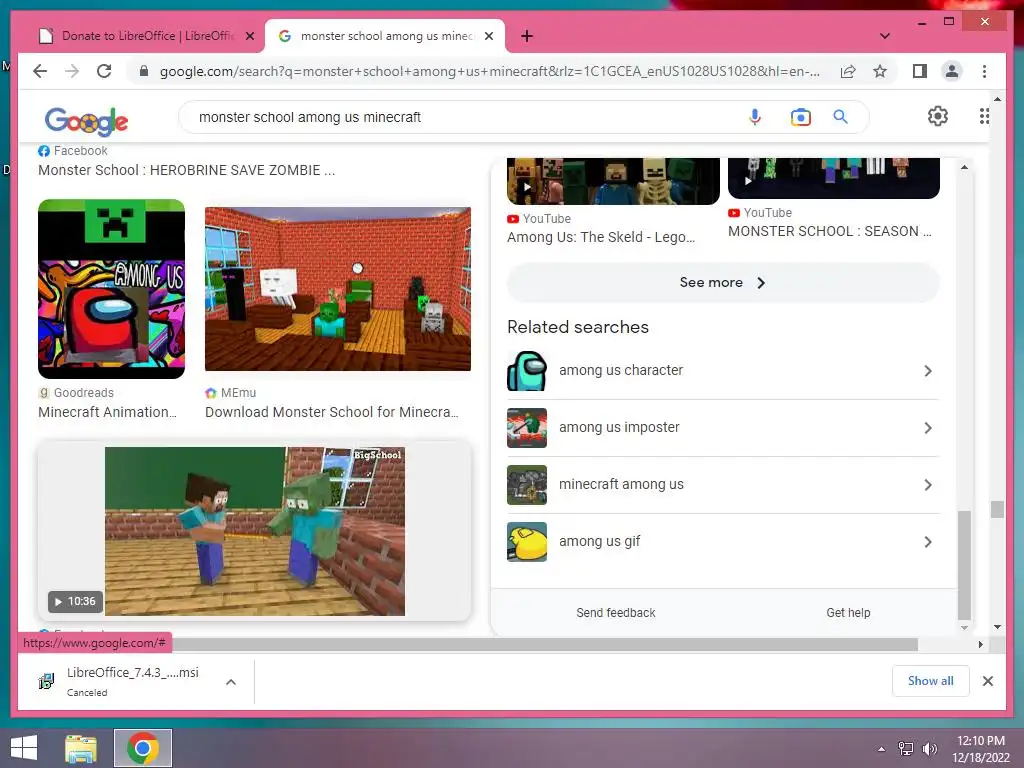Image resolution: width=1024 pixels, height=768 pixels.
Task: Click the side panel vertical scrollbar thumb
Action: 964,565
